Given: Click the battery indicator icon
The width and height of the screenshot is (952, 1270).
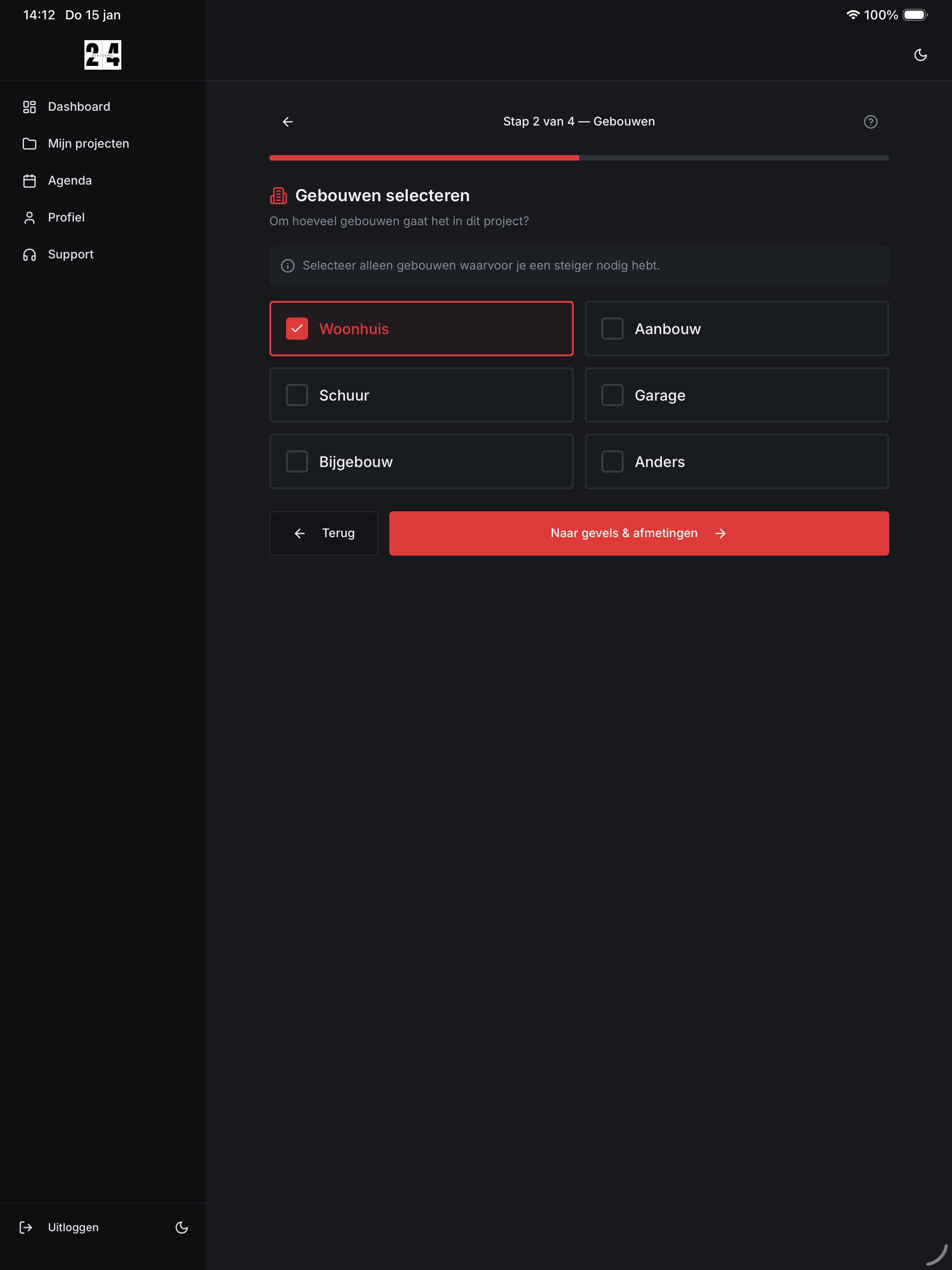Looking at the screenshot, I should [915, 15].
